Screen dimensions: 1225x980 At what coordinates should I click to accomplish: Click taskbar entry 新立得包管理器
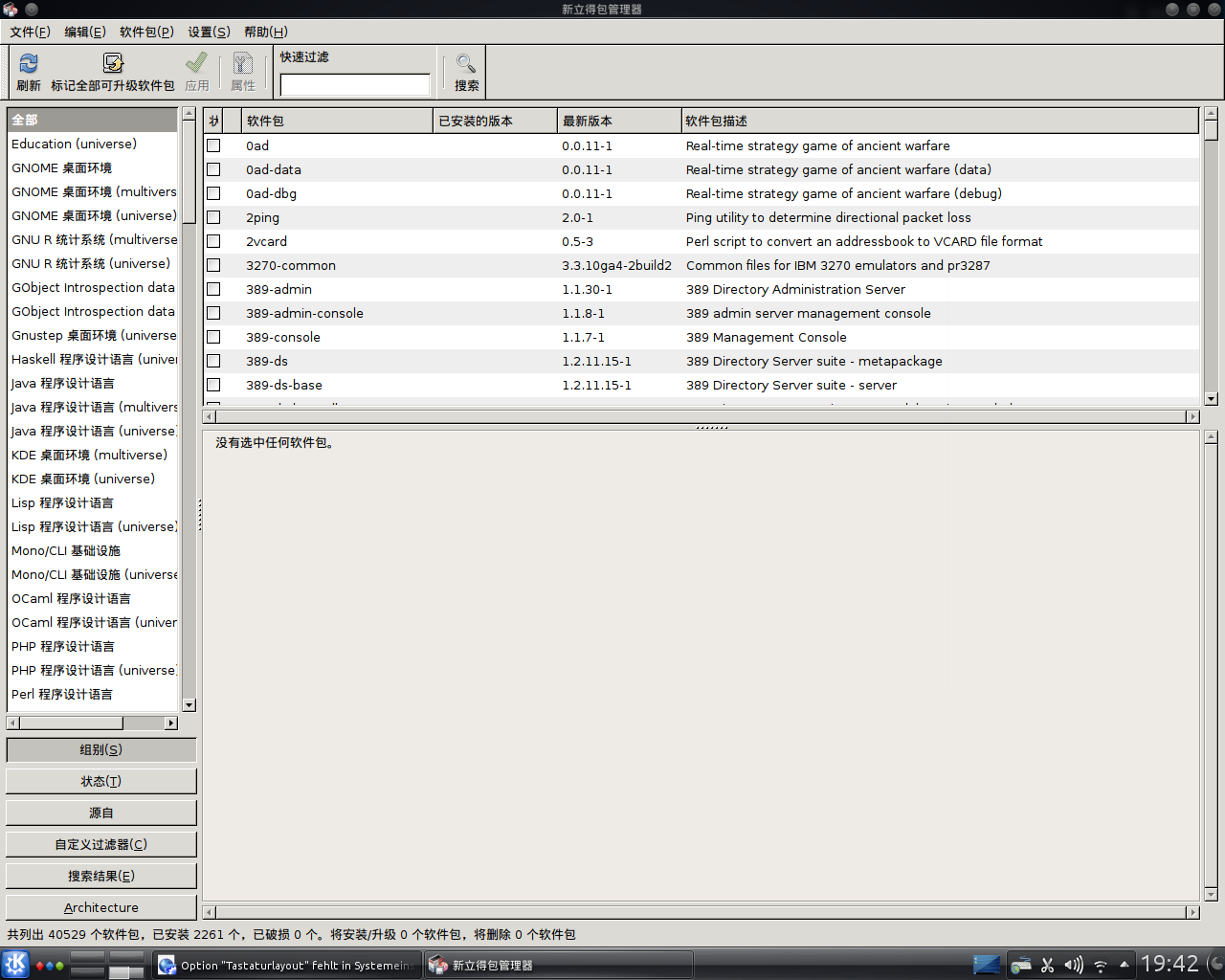[x=559, y=965]
